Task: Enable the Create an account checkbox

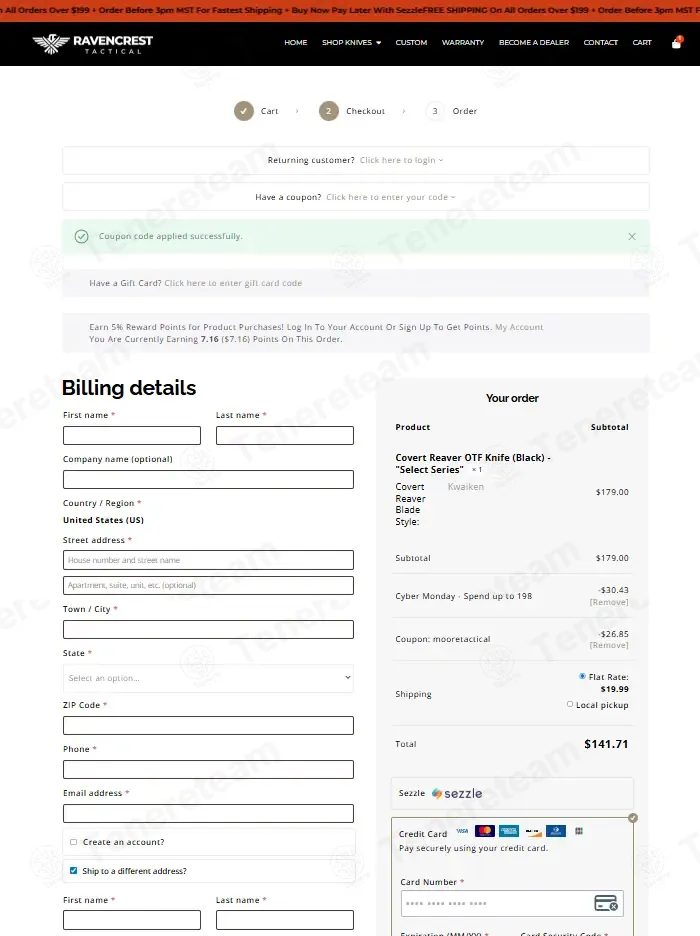Action: (x=73, y=842)
